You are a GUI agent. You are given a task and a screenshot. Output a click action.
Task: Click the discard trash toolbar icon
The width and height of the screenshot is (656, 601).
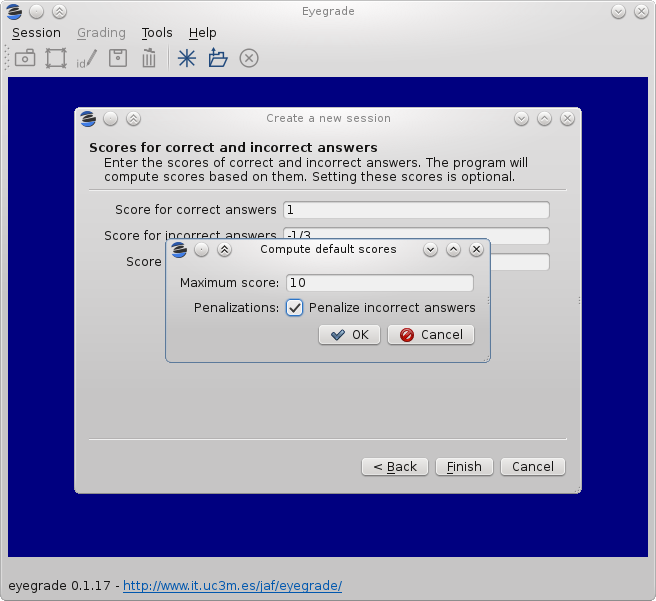click(x=149, y=58)
